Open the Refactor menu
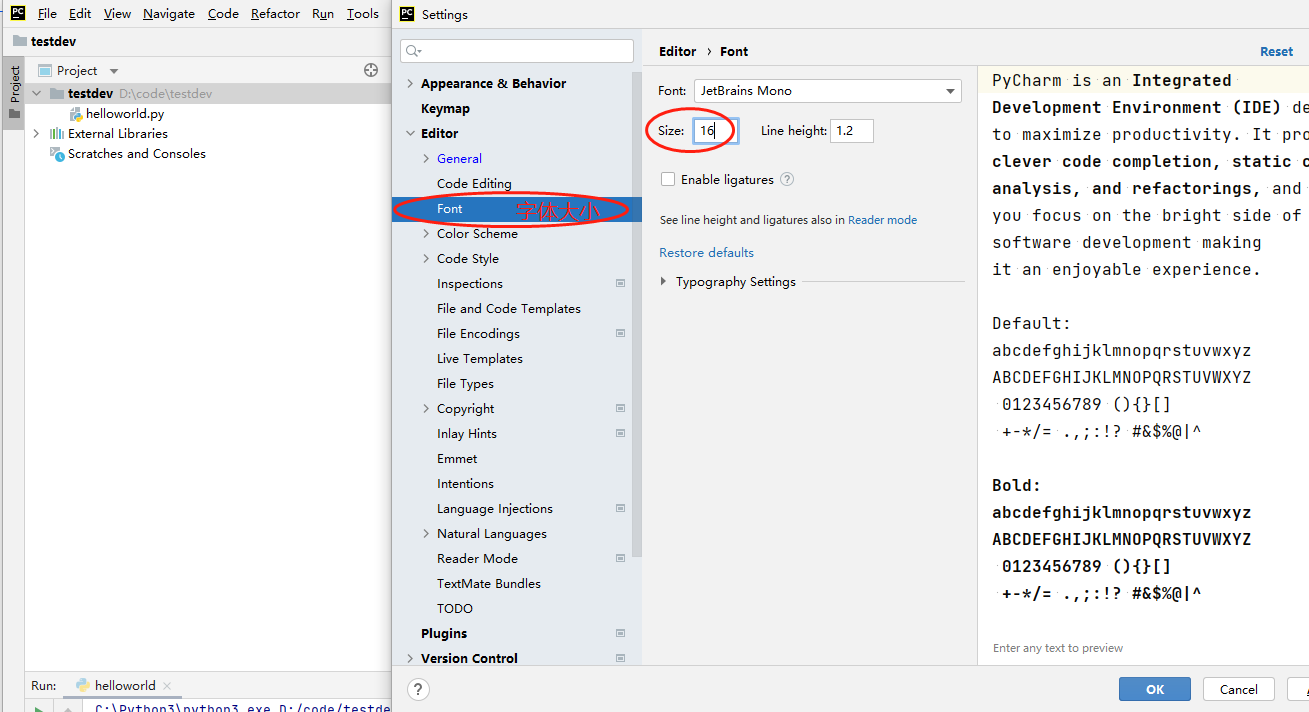 click(275, 14)
